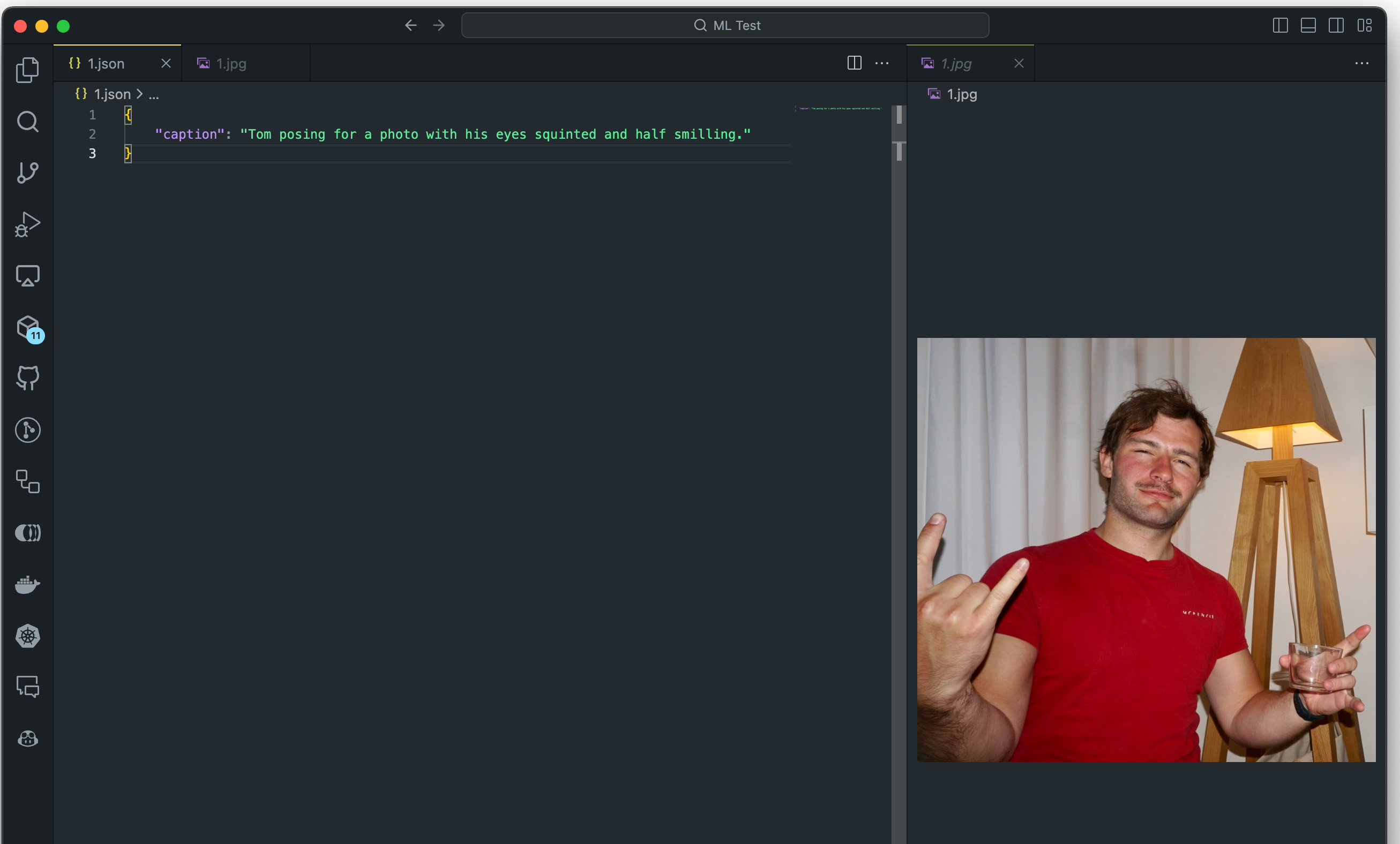The width and height of the screenshot is (1400, 844).
Task: Open the Remote Explorer monitor icon
Action: 27,276
